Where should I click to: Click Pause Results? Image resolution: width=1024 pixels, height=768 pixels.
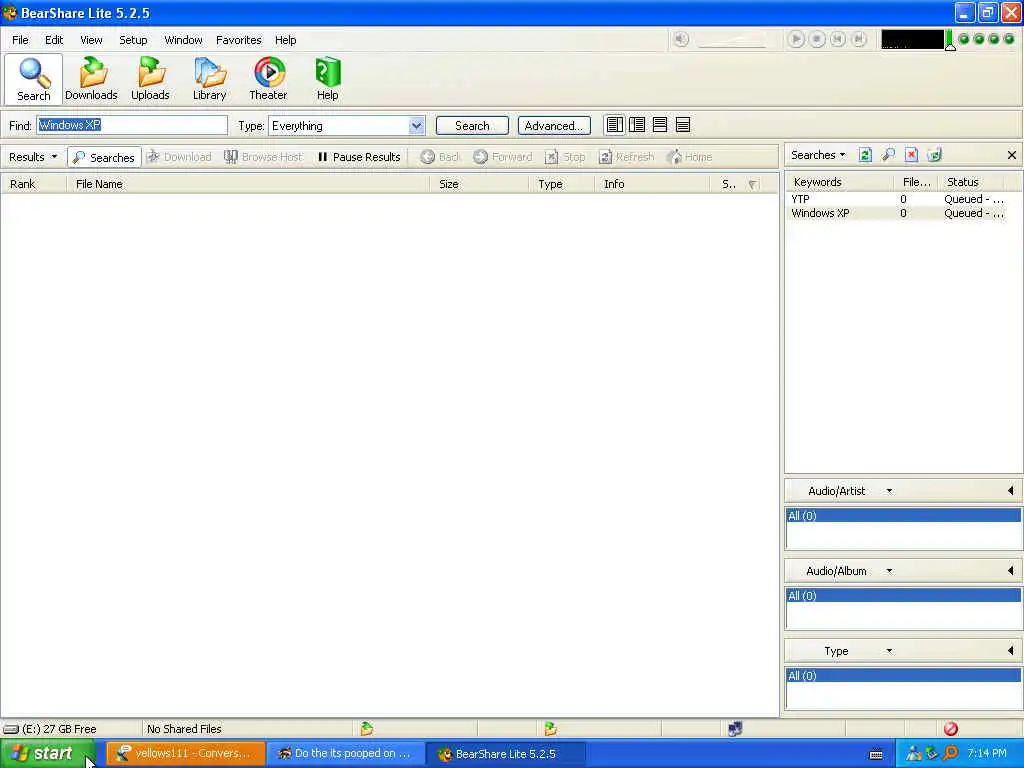[359, 157]
